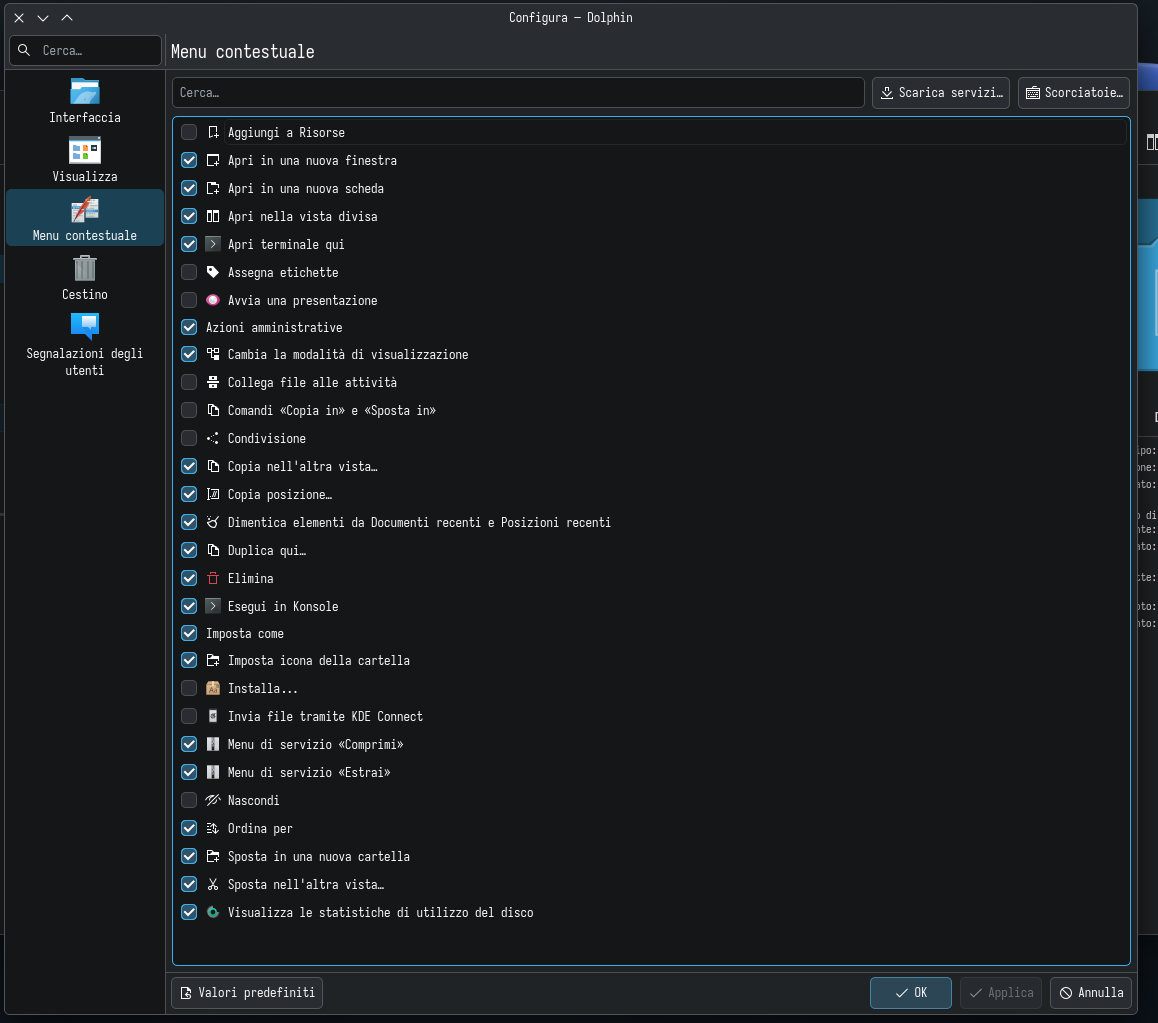Screen dimensions: 1158x1023
Task: Uncheck the Duplica qui… checkbox
Action: tap(189, 551)
